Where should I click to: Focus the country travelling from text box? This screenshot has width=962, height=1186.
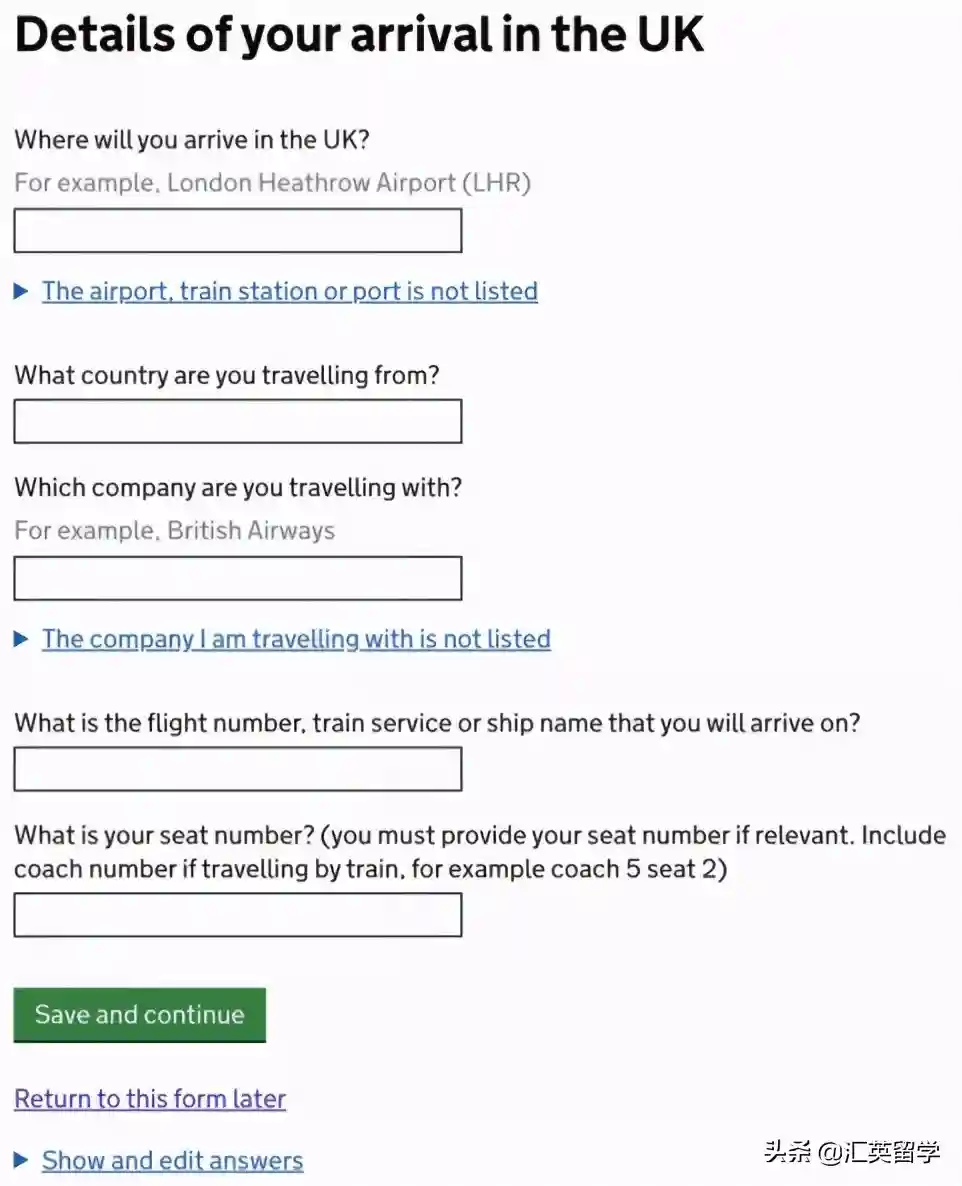[238, 421]
